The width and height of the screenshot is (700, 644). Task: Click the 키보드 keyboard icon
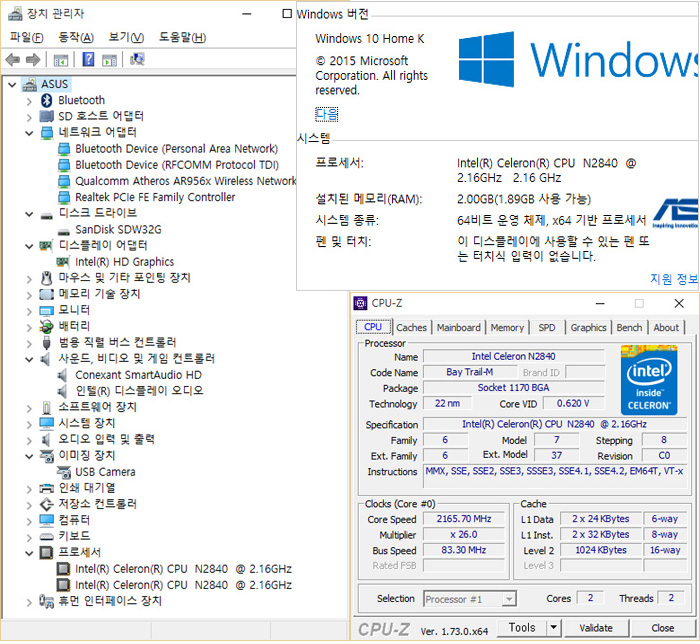46,536
